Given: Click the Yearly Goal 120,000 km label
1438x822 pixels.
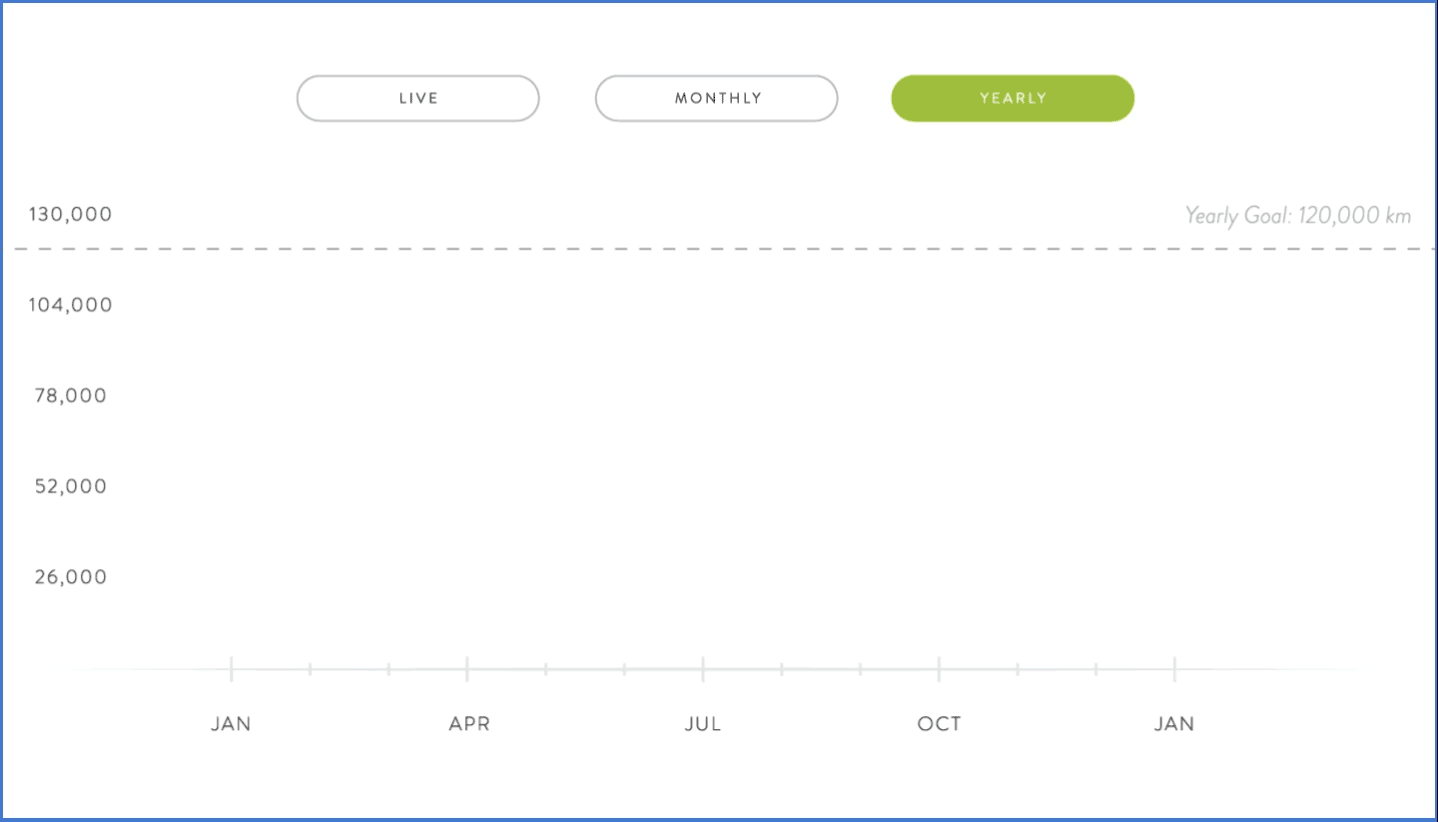Looking at the screenshot, I should tap(1297, 215).
